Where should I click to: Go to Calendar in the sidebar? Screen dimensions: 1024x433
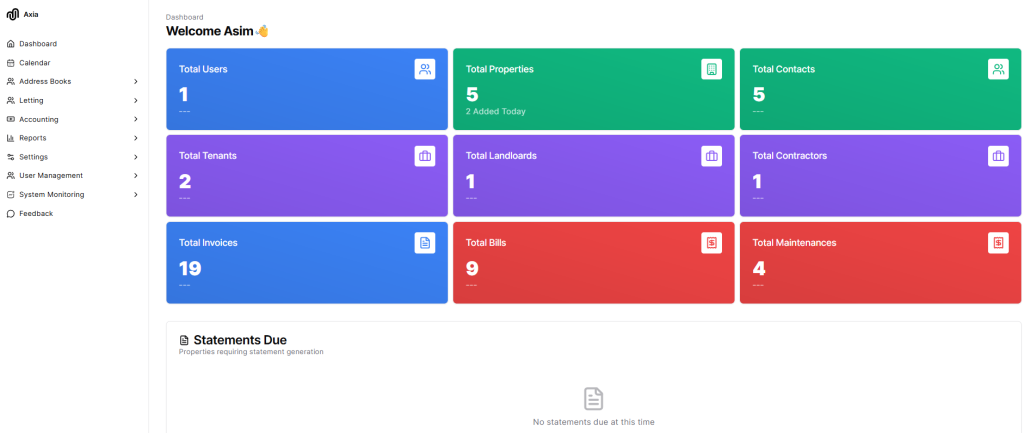pyautogui.click(x=35, y=63)
